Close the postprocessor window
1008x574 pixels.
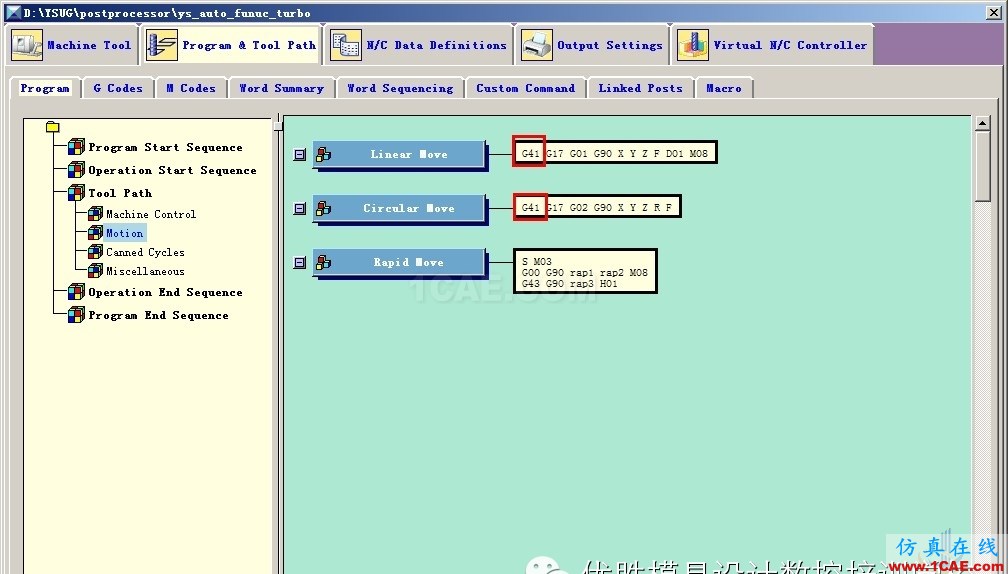coord(993,12)
